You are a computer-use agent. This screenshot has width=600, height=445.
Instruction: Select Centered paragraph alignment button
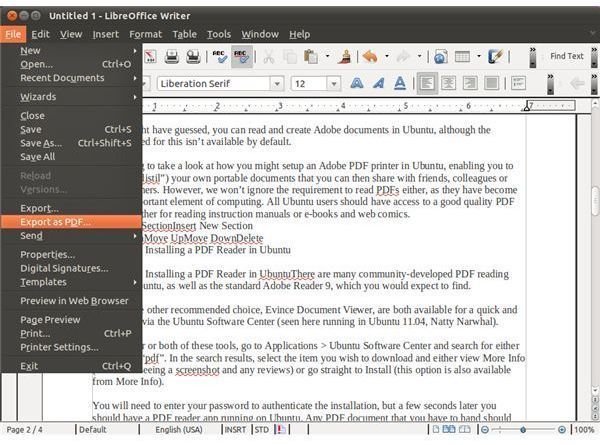coord(448,83)
